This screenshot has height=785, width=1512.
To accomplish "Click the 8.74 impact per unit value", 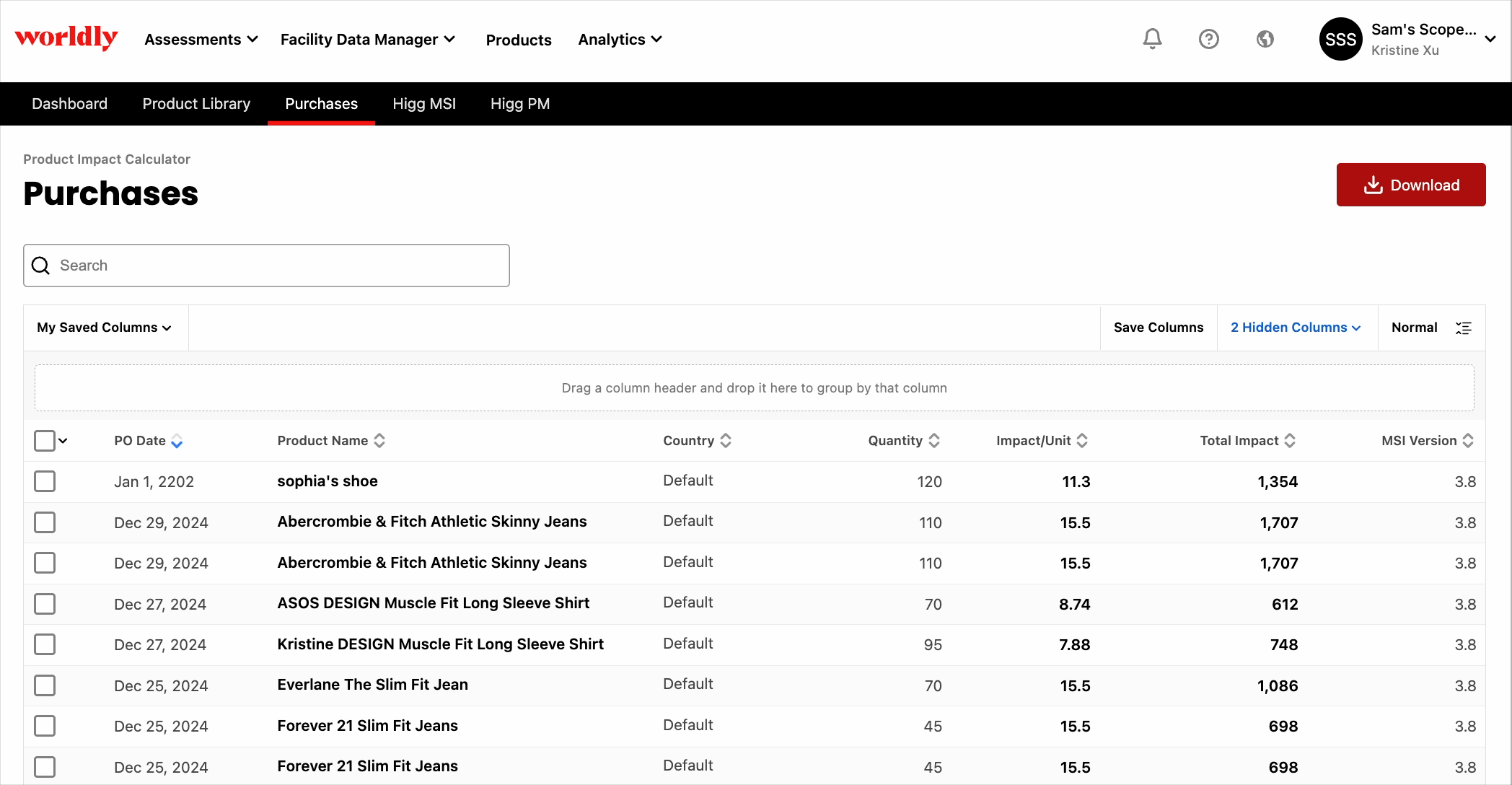I will 1075,605.
